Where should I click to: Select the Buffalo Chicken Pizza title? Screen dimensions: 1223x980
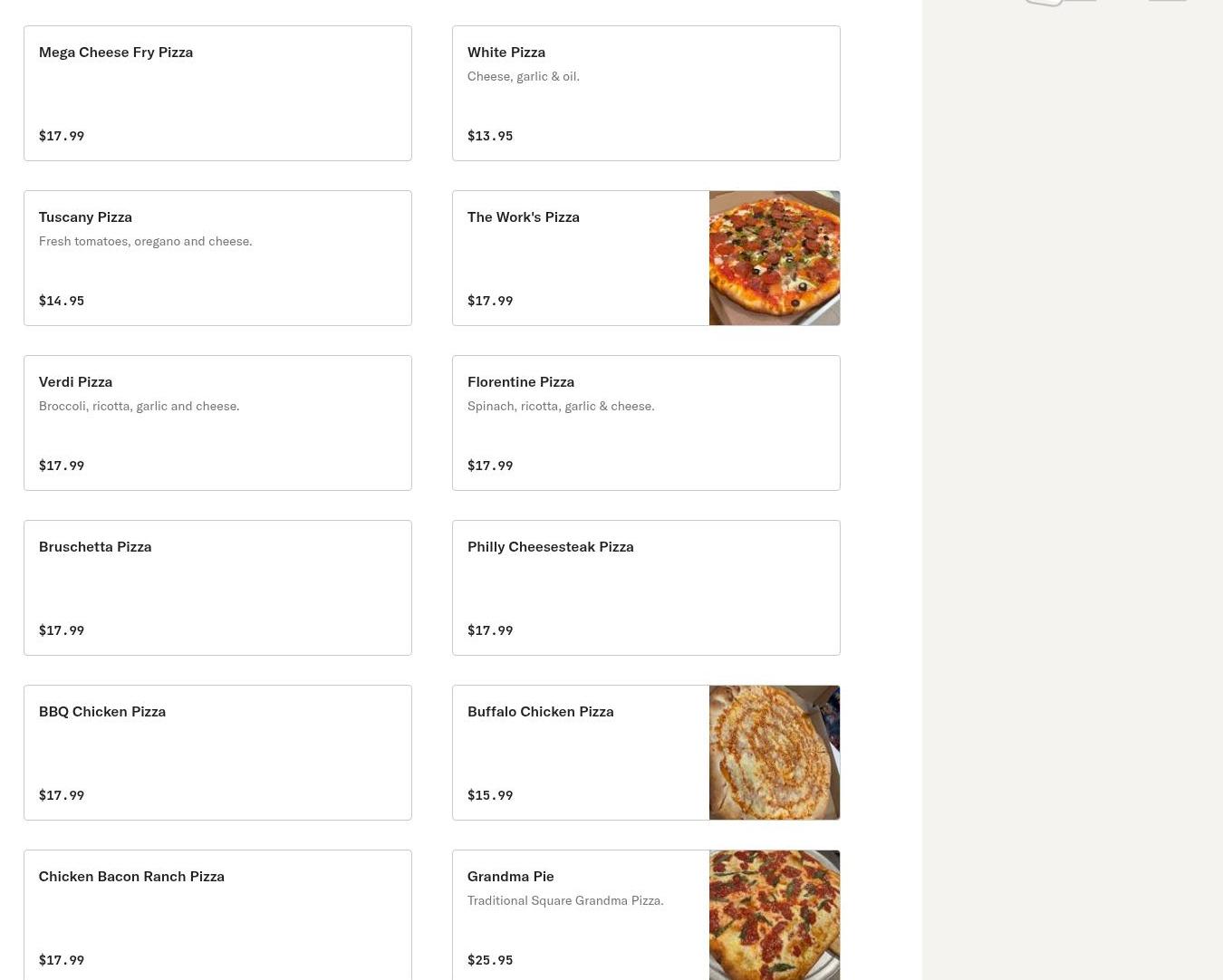click(x=540, y=711)
